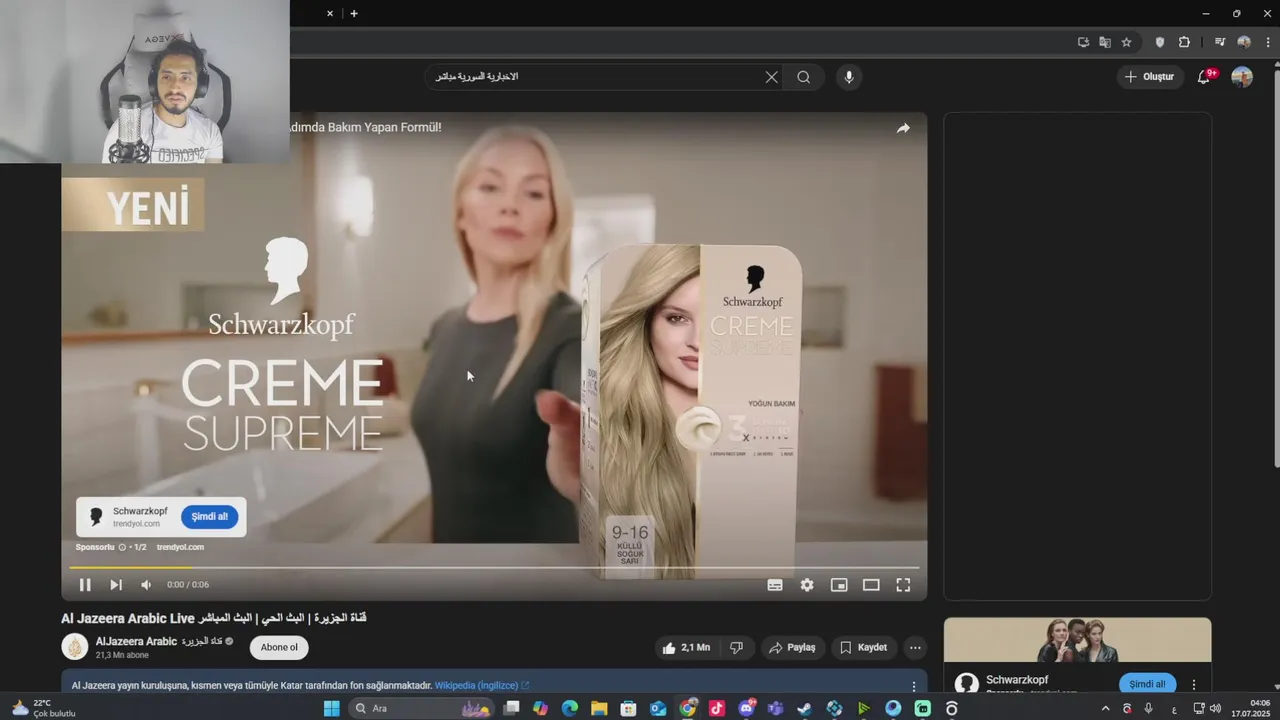Open Steam from the taskbar
The height and width of the screenshot is (720, 1280).
pyautogui.click(x=804, y=708)
